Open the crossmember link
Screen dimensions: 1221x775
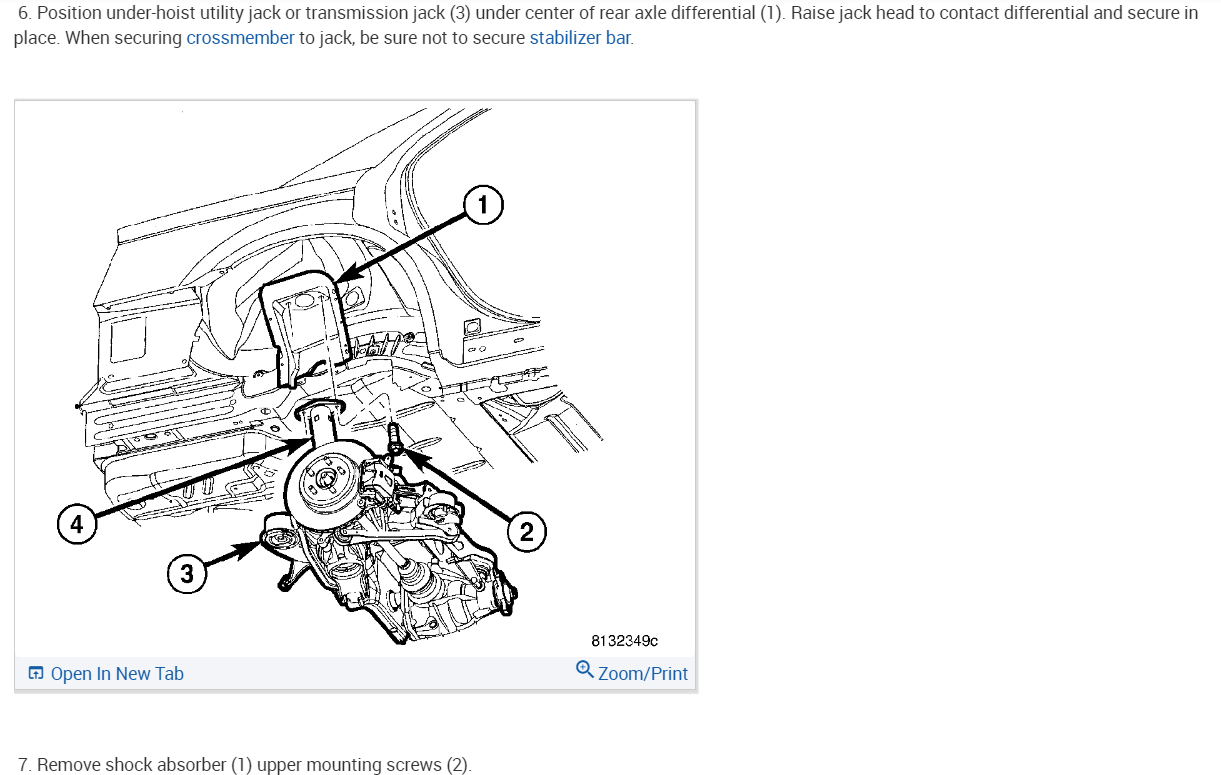(x=240, y=38)
